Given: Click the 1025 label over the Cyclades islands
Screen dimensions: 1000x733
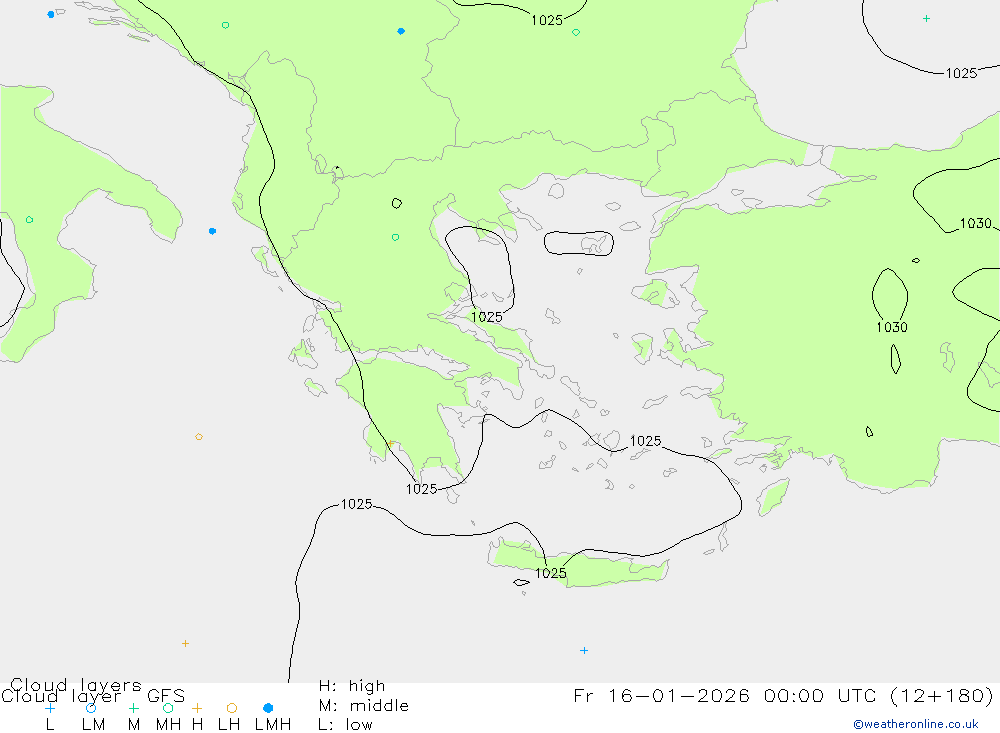Looking at the screenshot, I should click(645, 441).
